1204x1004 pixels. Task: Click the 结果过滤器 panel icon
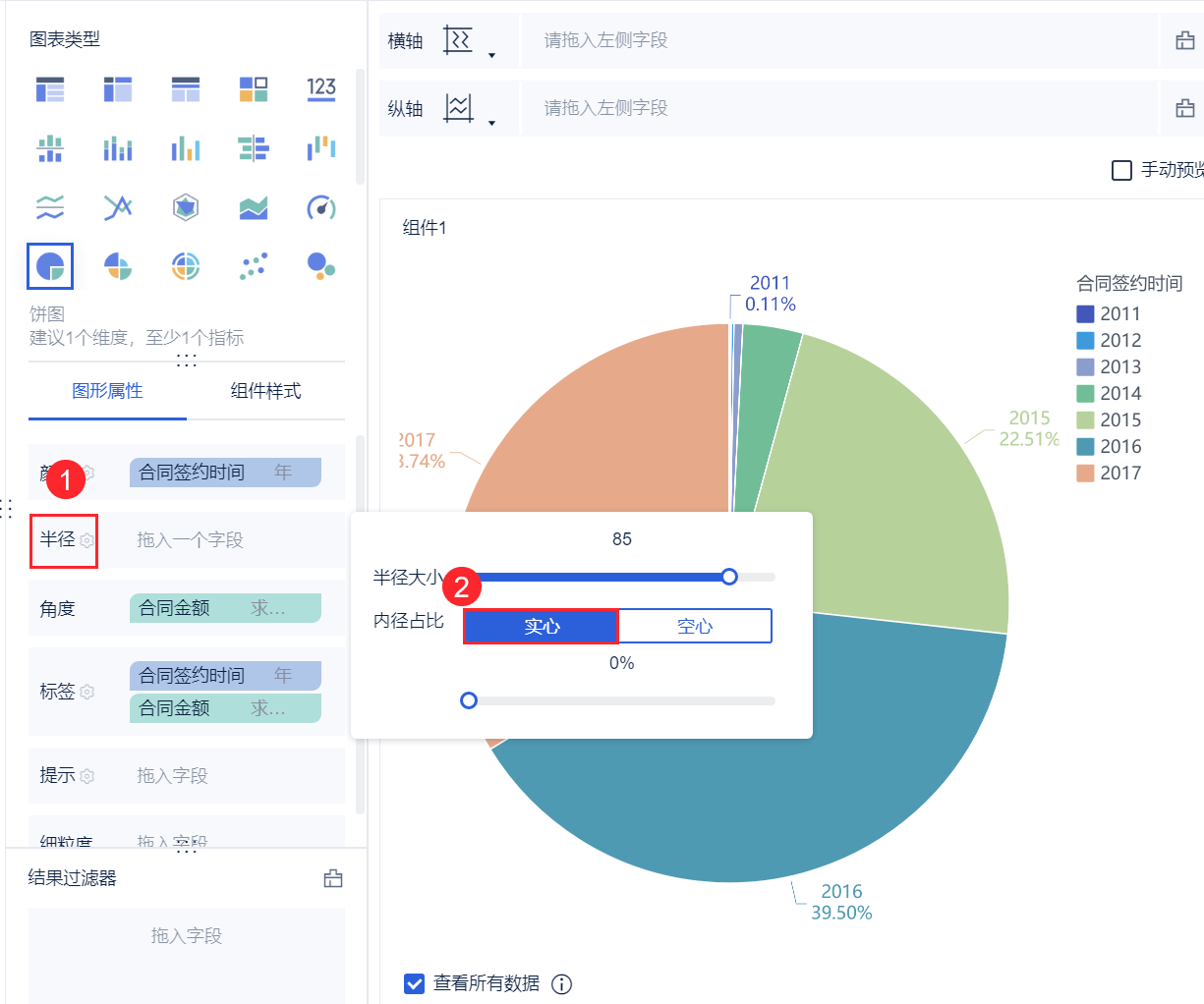pyautogui.click(x=333, y=878)
